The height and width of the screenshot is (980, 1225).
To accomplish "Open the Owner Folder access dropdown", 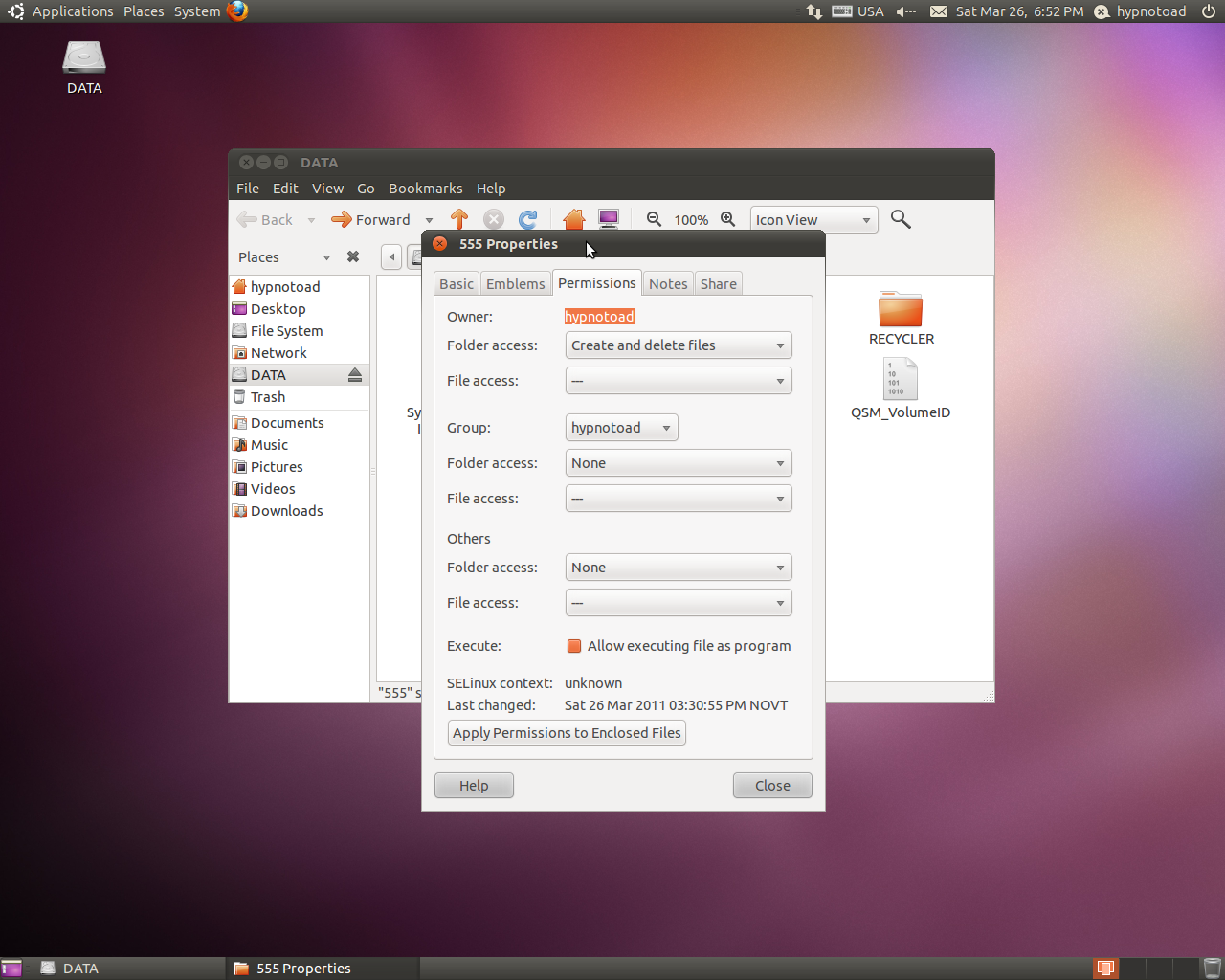I will point(679,345).
